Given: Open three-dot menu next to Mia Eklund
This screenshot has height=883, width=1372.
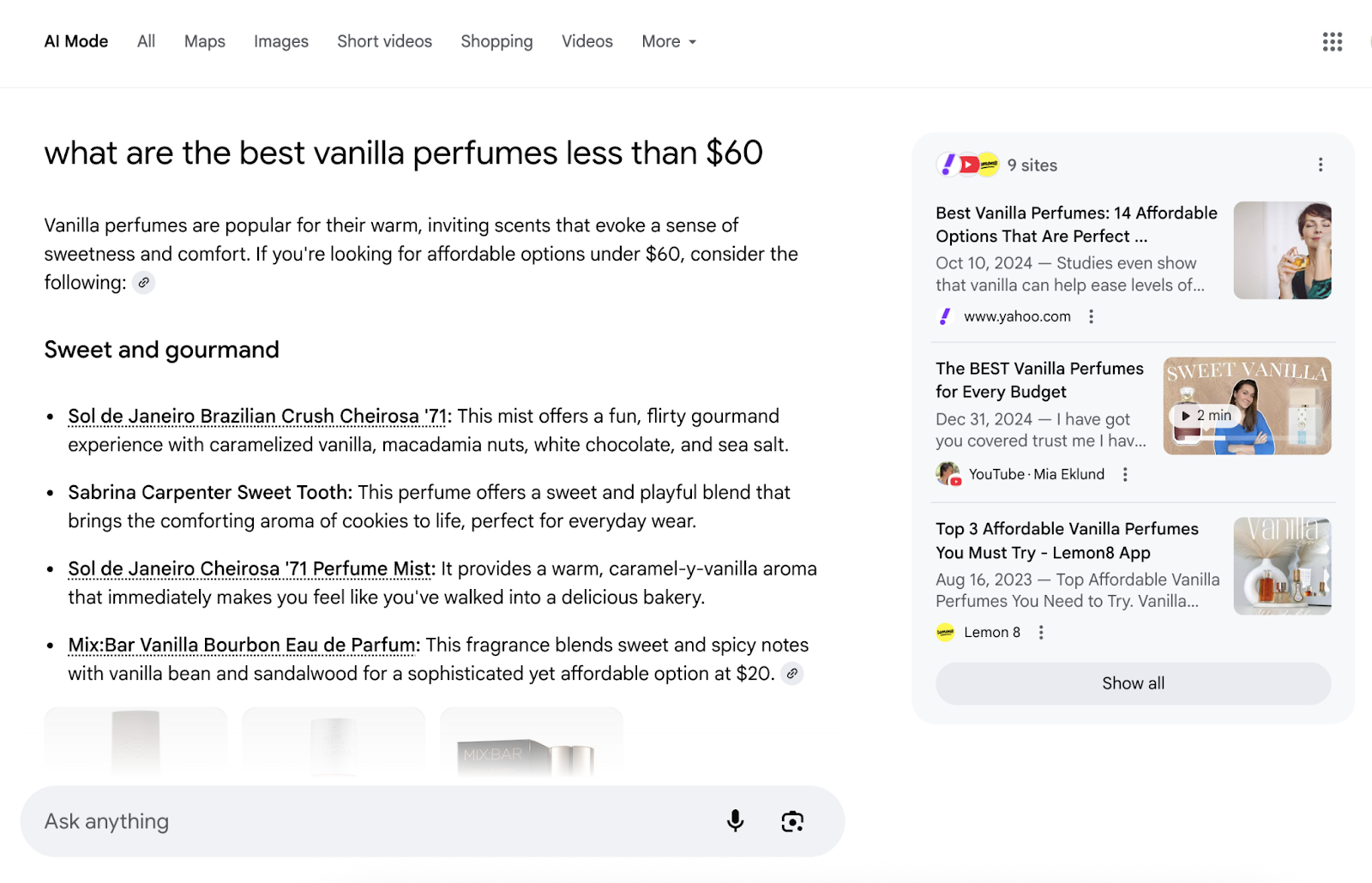Looking at the screenshot, I should 1125,474.
